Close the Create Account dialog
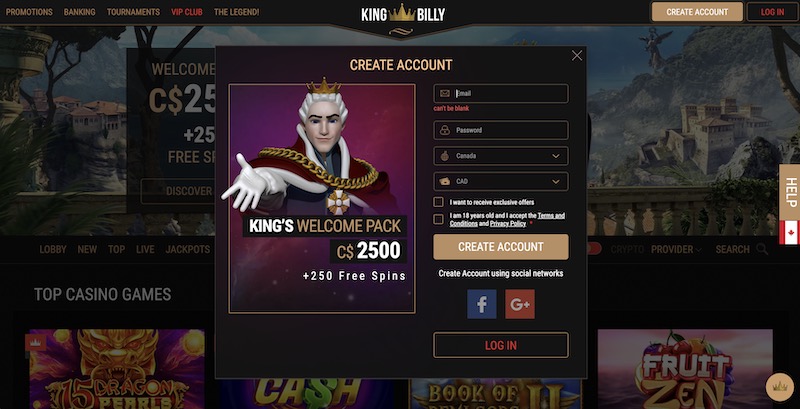 point(577,56)
